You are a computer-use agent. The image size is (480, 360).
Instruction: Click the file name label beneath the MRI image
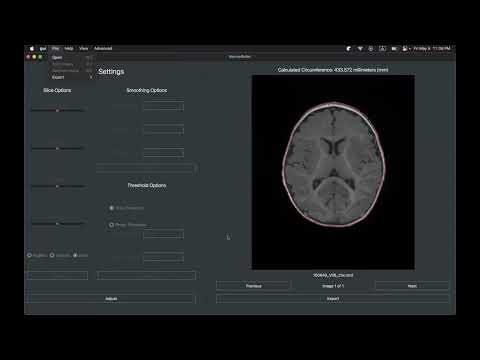pos(333,275)
